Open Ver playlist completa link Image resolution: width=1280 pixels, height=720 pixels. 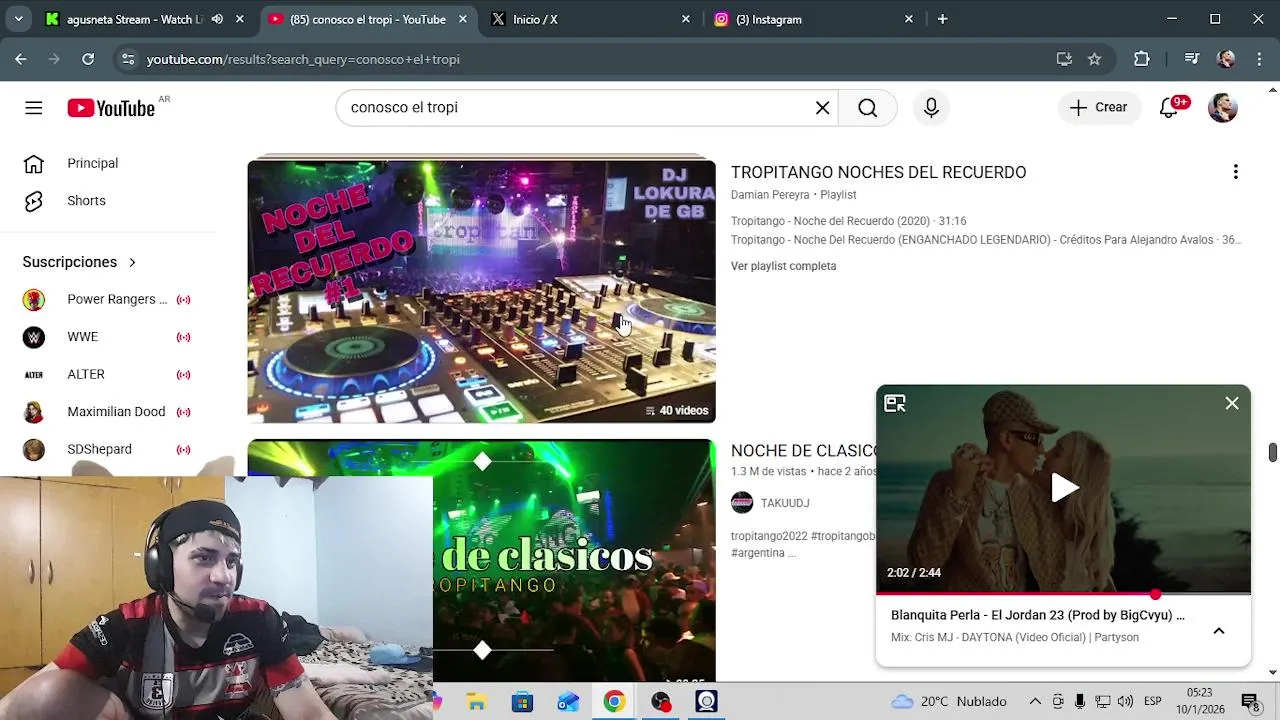pos(783,266)
